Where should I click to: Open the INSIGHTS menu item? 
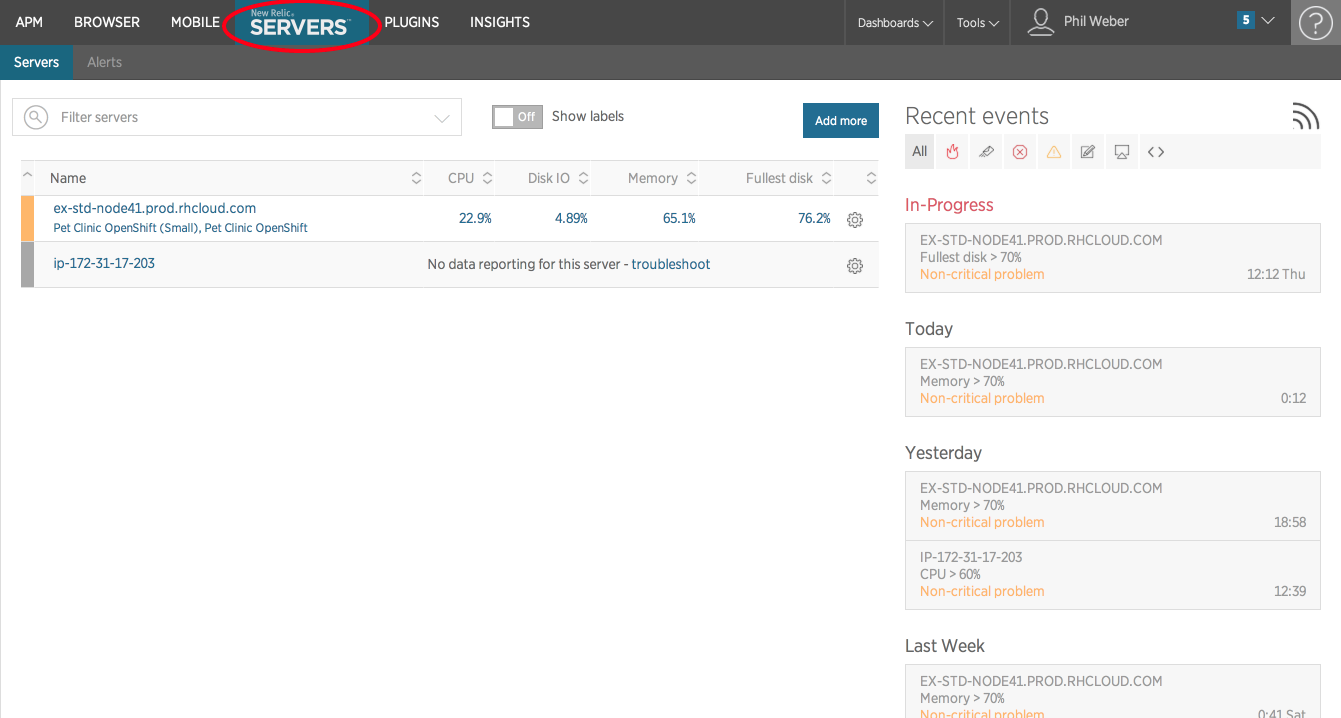point(500,22)
